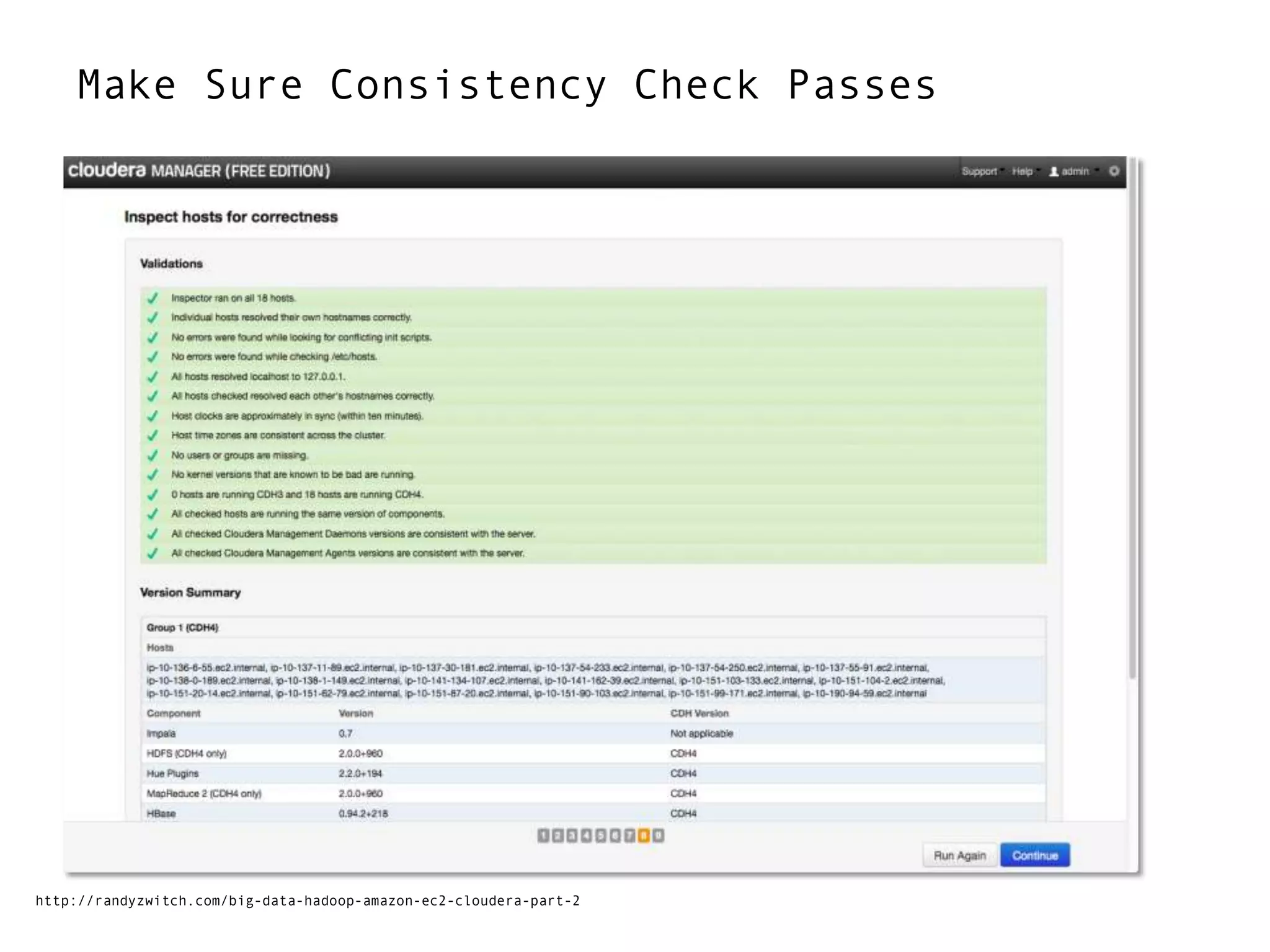Click Hue Plugins version 2.2.0+194
The width and height of the screenshot is (1270, 952).
pos(360,773)
